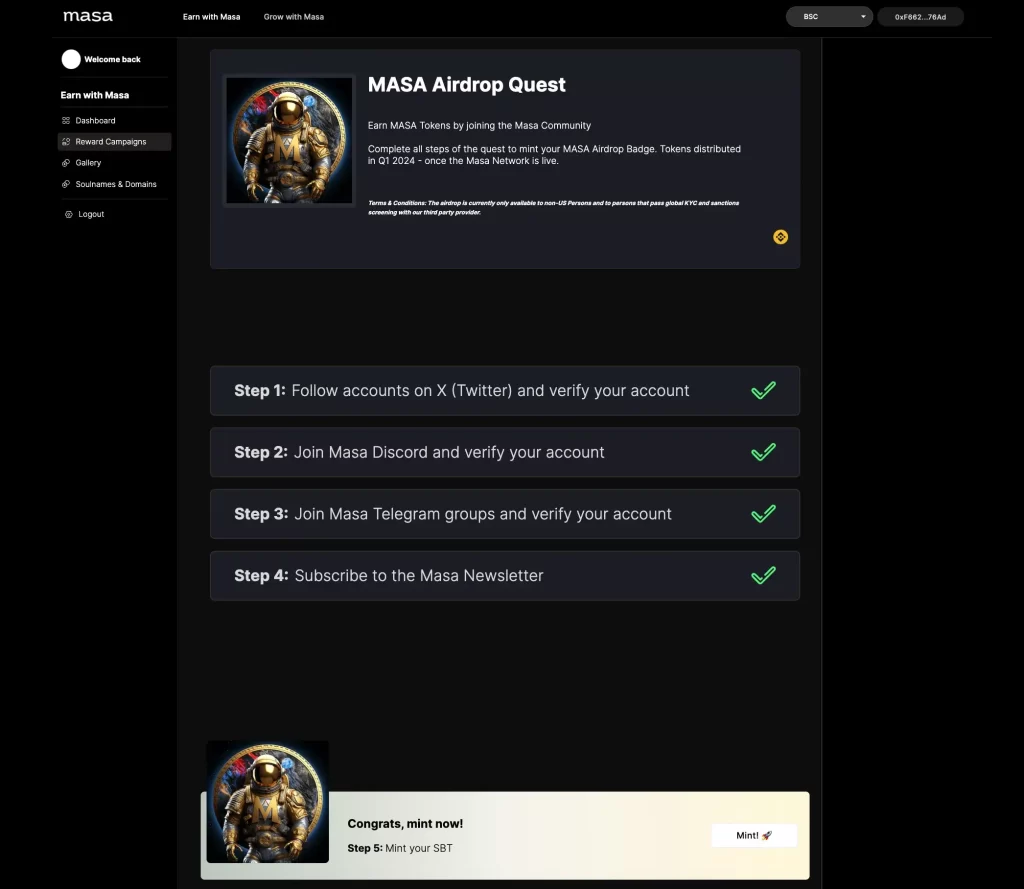
Task: Click the Soulnames & Domains icon
Action: (x=66, y=184)
